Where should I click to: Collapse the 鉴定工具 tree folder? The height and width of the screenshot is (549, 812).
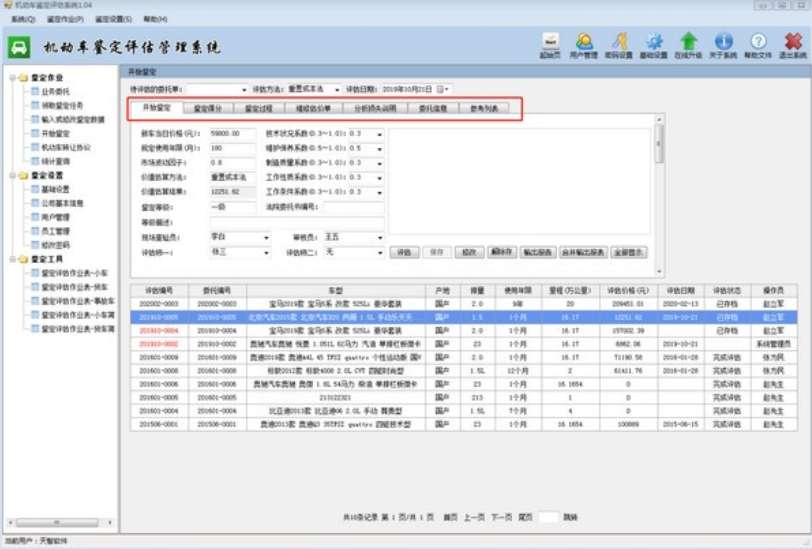pyautogui.click(x=10, y=258)
